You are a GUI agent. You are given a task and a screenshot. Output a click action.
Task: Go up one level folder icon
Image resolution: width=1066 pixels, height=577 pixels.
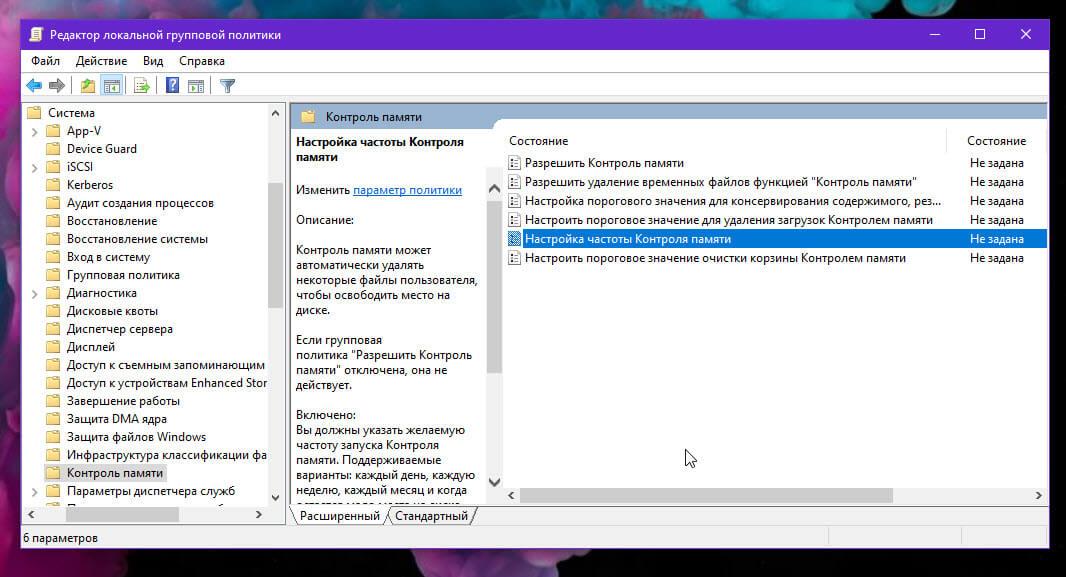(x=88, y=86)
